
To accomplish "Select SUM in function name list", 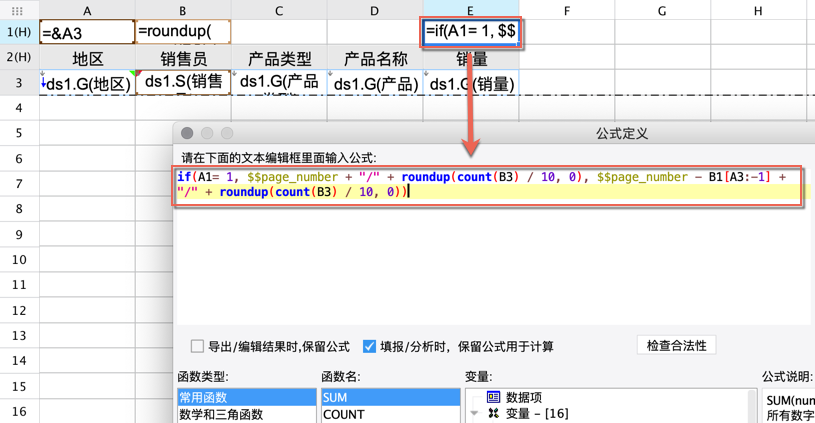I will [x=390, y=398].
